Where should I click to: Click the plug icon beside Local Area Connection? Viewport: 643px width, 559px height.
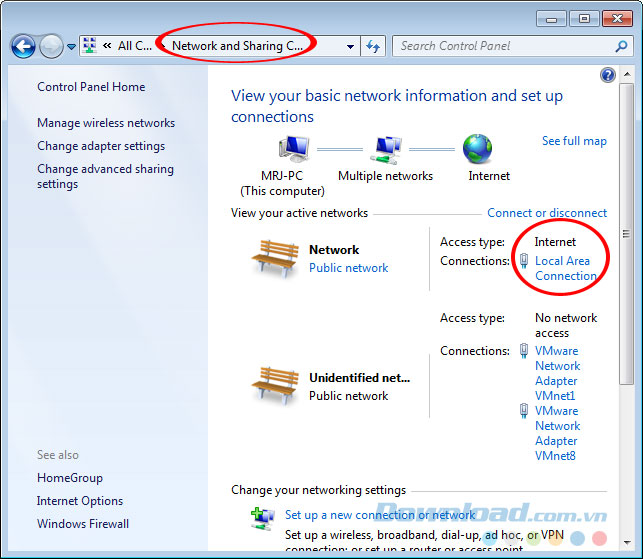click(x=524, y=261)
